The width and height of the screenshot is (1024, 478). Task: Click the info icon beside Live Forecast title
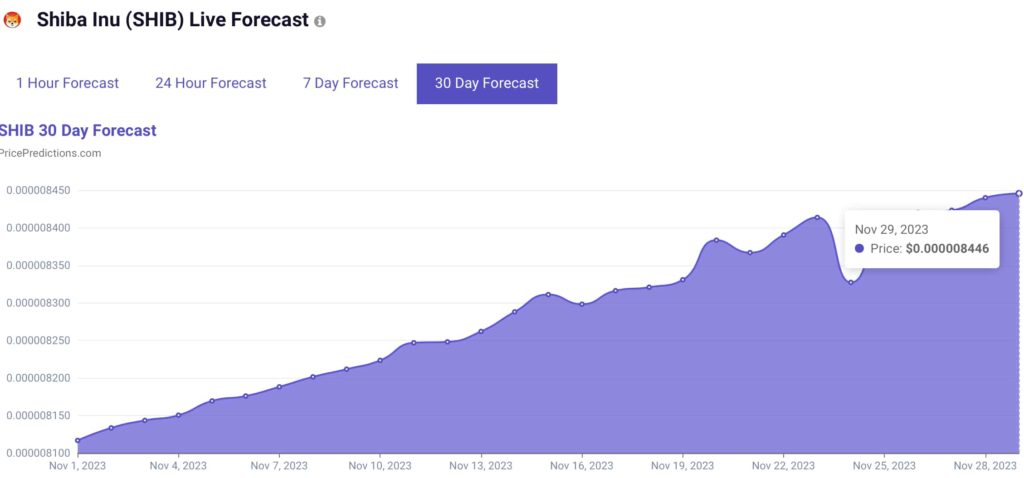pos(320,21)
